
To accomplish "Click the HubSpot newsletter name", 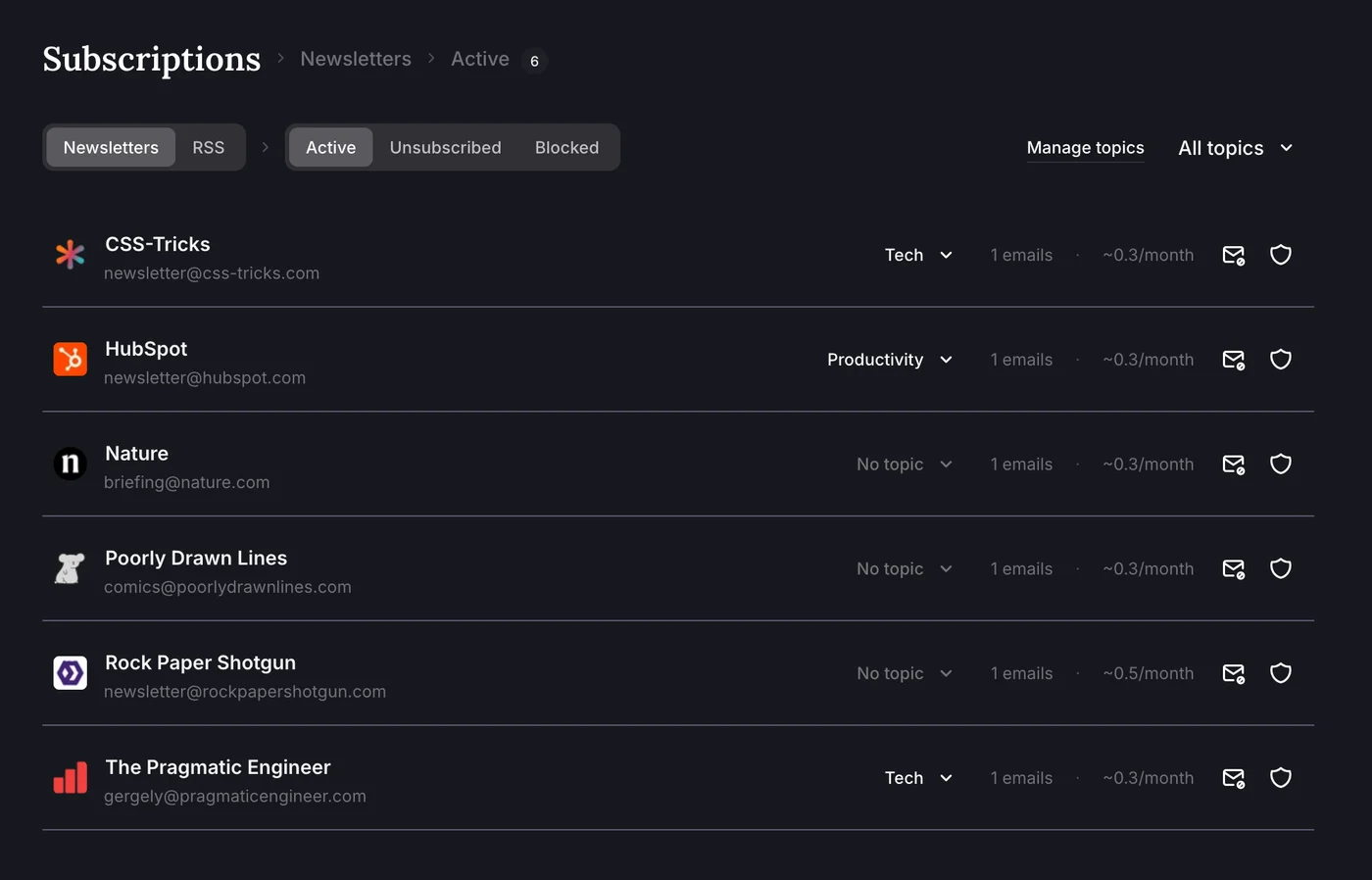I will click(x=146, y=349).
